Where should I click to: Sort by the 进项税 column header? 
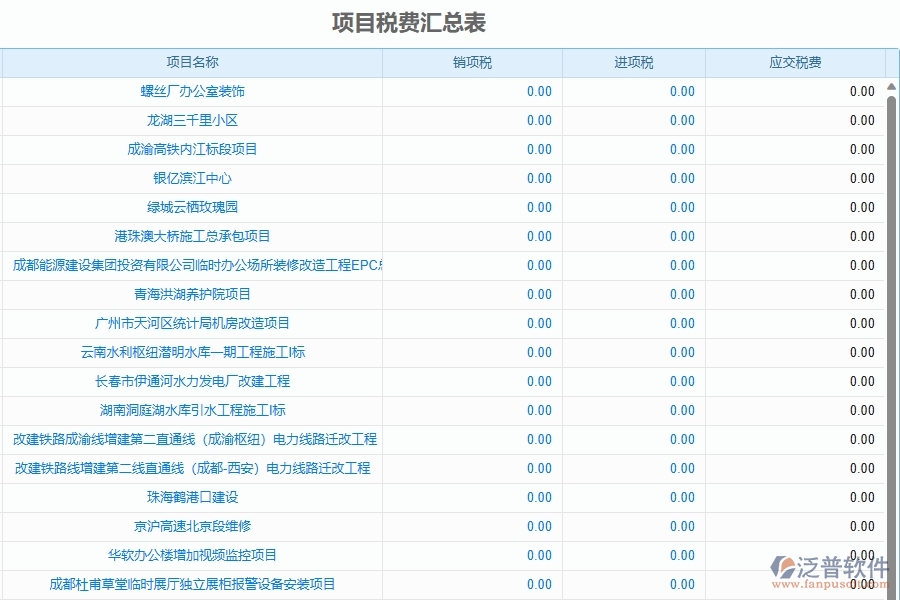click(634, 61)
